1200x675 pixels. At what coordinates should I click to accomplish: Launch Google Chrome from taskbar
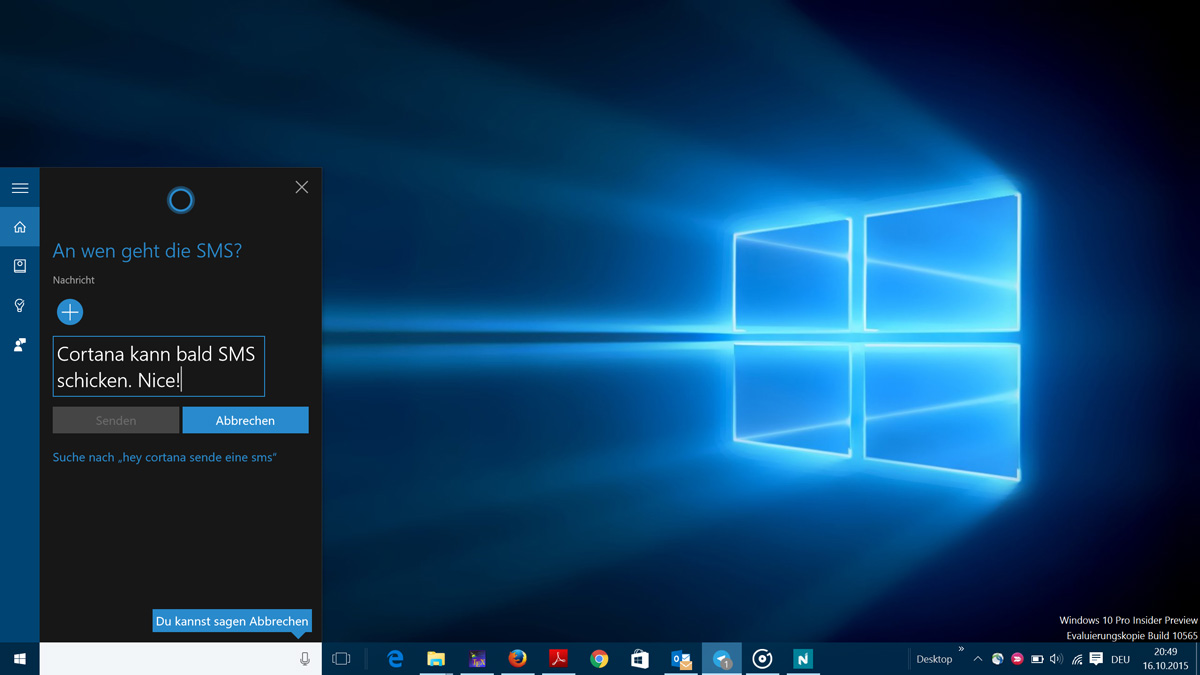pos(599,659)
